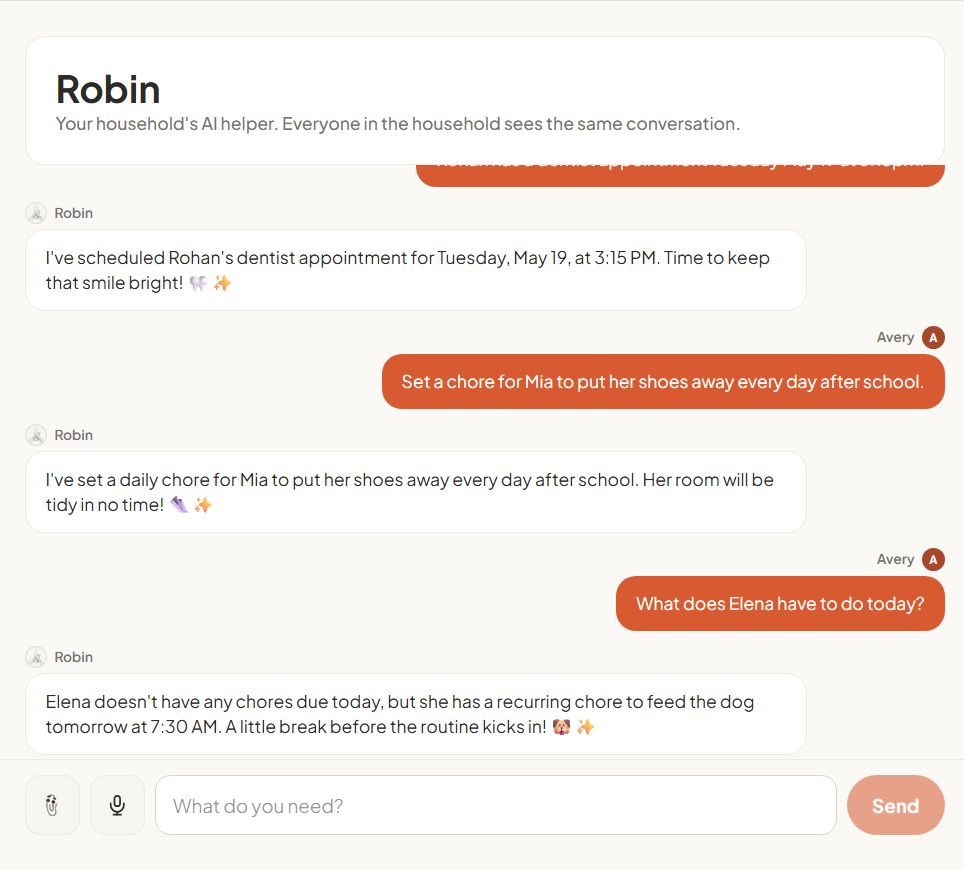Click 'Avery' name above Elena question

[895, 560]
